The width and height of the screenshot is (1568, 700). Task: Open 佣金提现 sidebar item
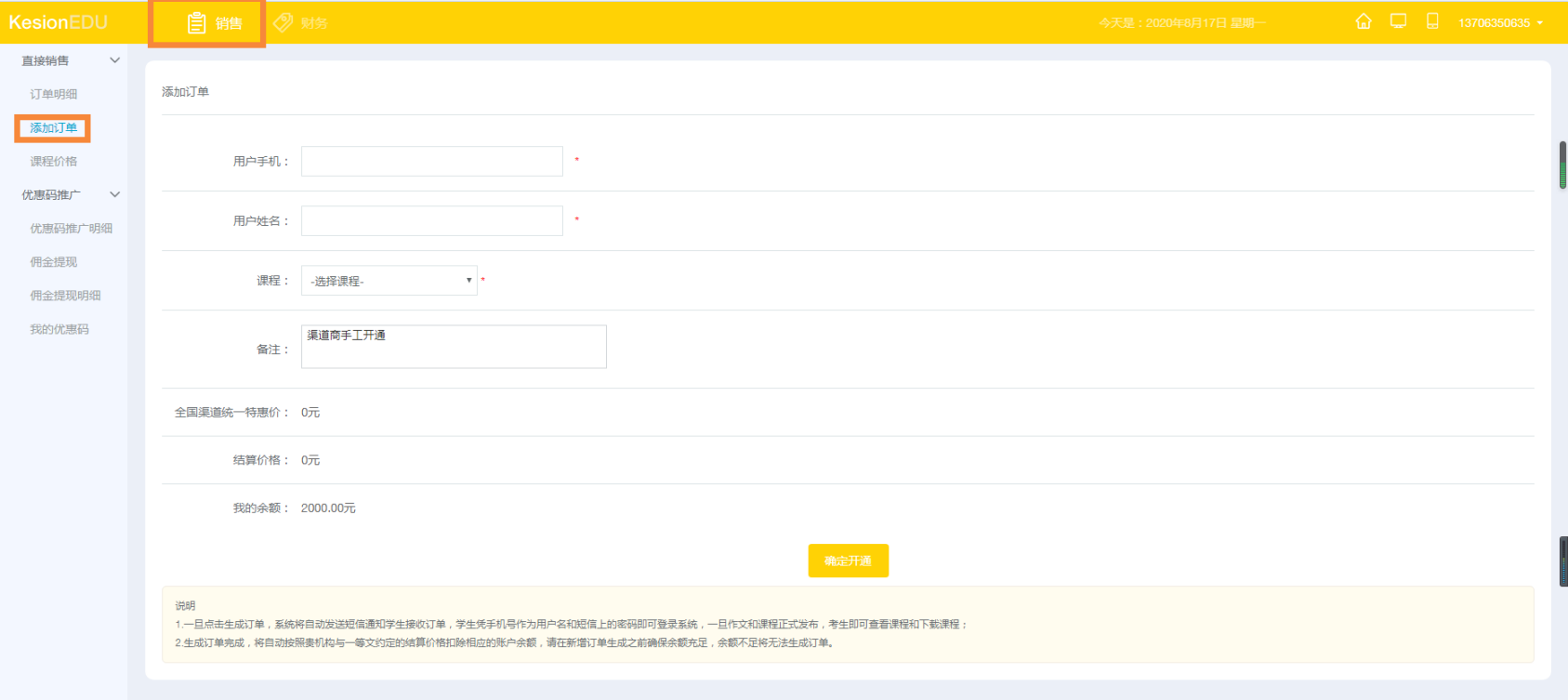coord(54,262)
